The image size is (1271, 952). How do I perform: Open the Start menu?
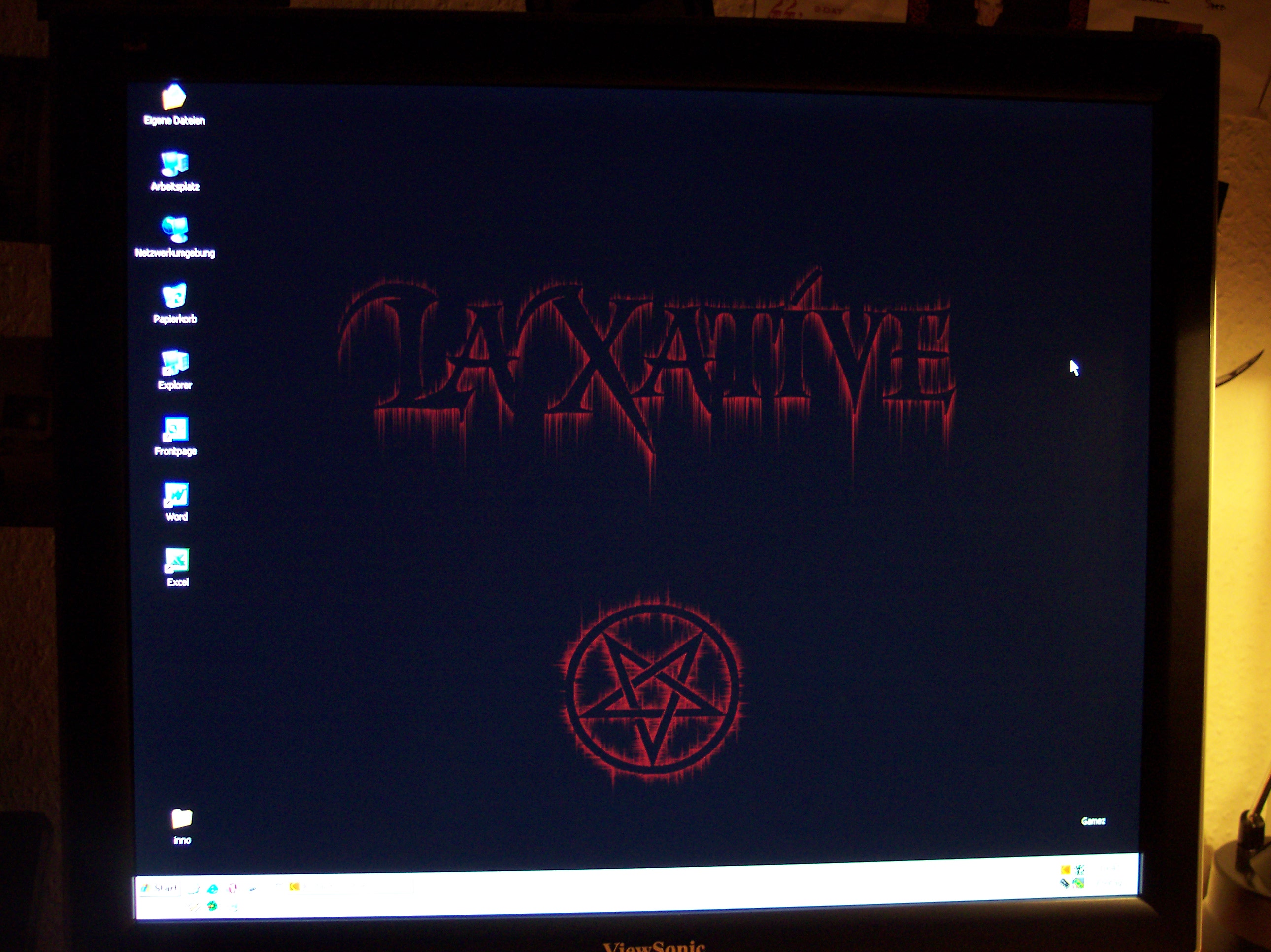pos(160,889)
